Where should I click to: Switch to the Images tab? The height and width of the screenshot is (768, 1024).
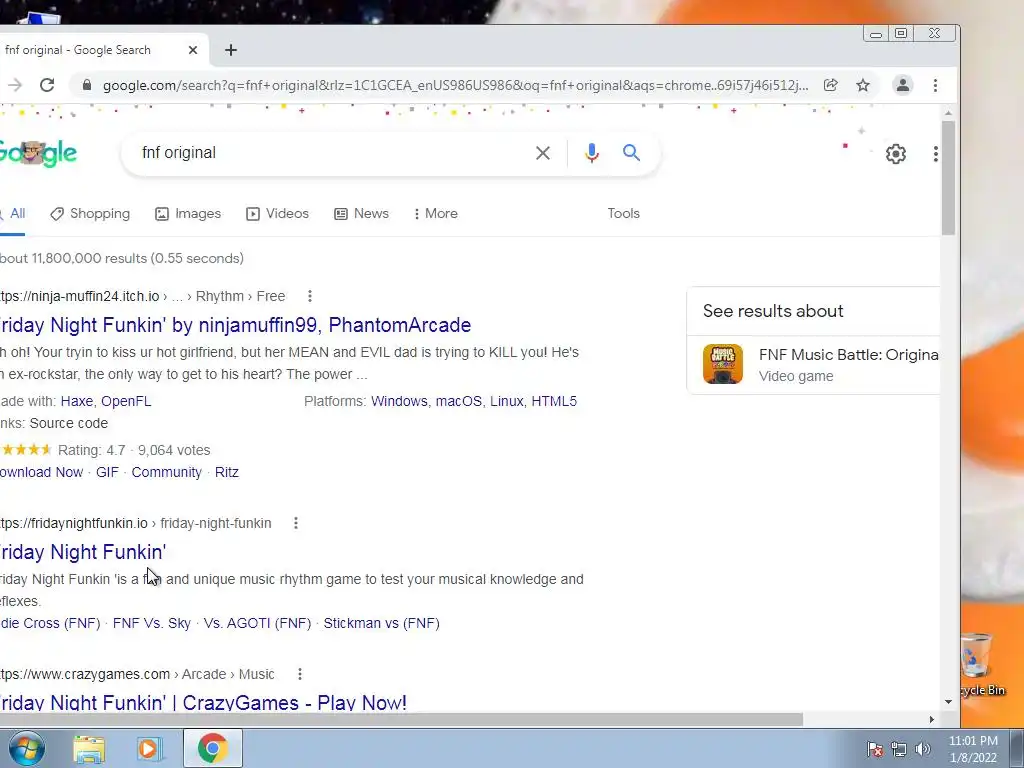[x=188, y=214]
